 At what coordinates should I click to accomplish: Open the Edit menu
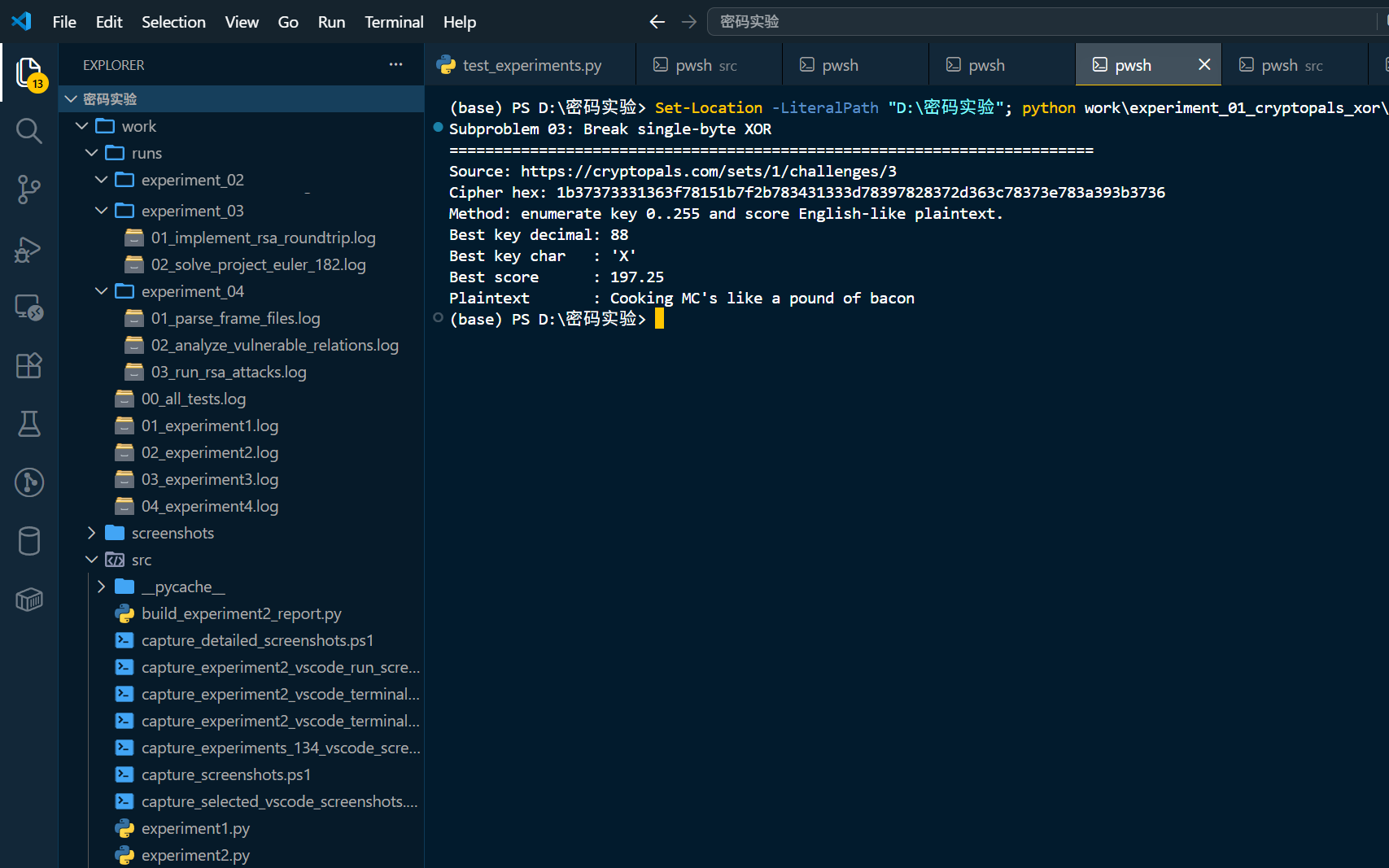[x=109, y=22]
